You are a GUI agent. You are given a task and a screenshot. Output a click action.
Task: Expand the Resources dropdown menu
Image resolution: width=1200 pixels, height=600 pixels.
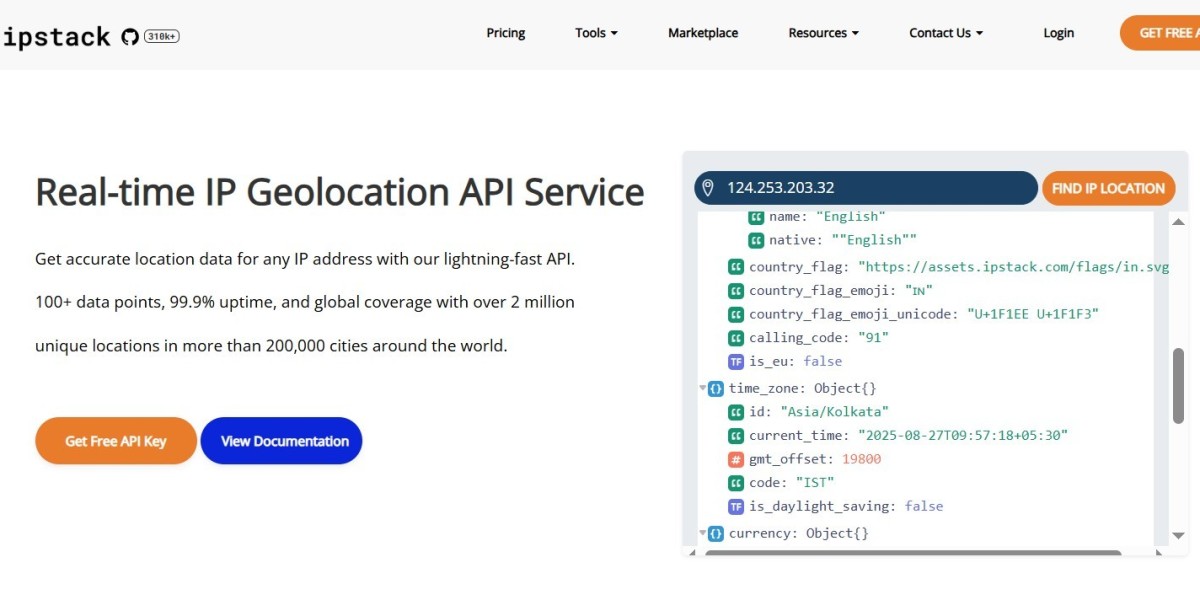[x=823, y=33]
